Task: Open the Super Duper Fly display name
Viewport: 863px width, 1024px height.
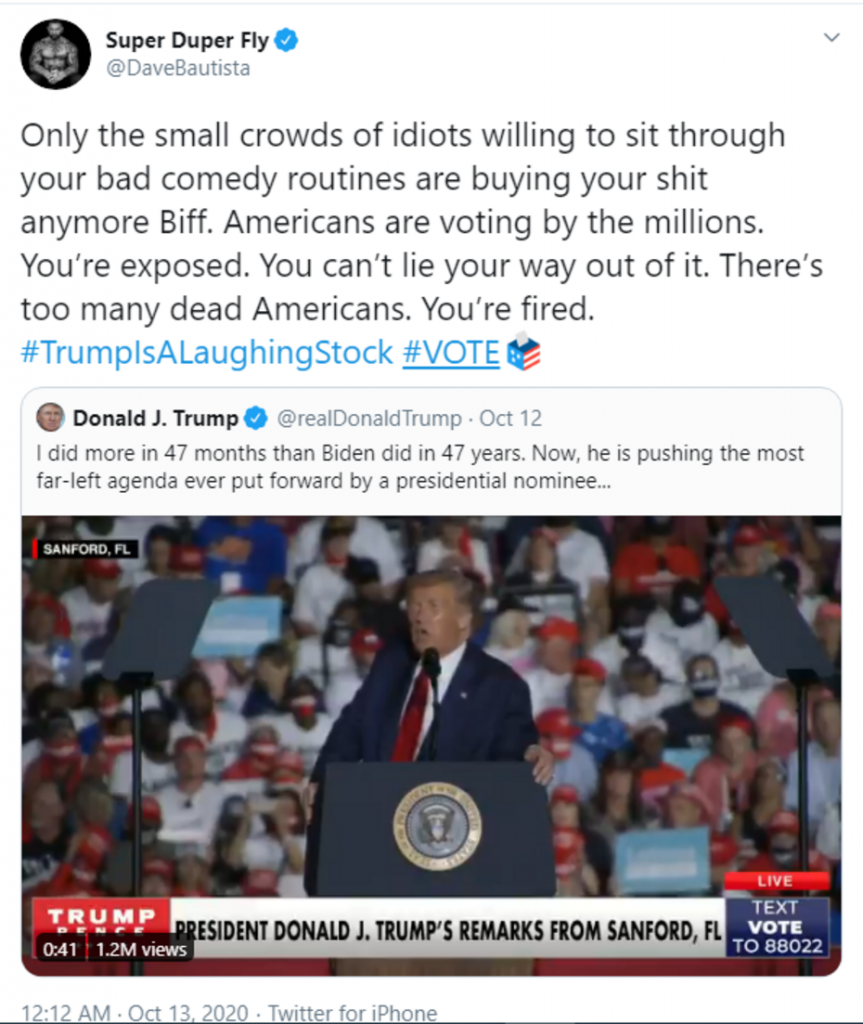Action: pyautogui.click(x=187, y=41)
